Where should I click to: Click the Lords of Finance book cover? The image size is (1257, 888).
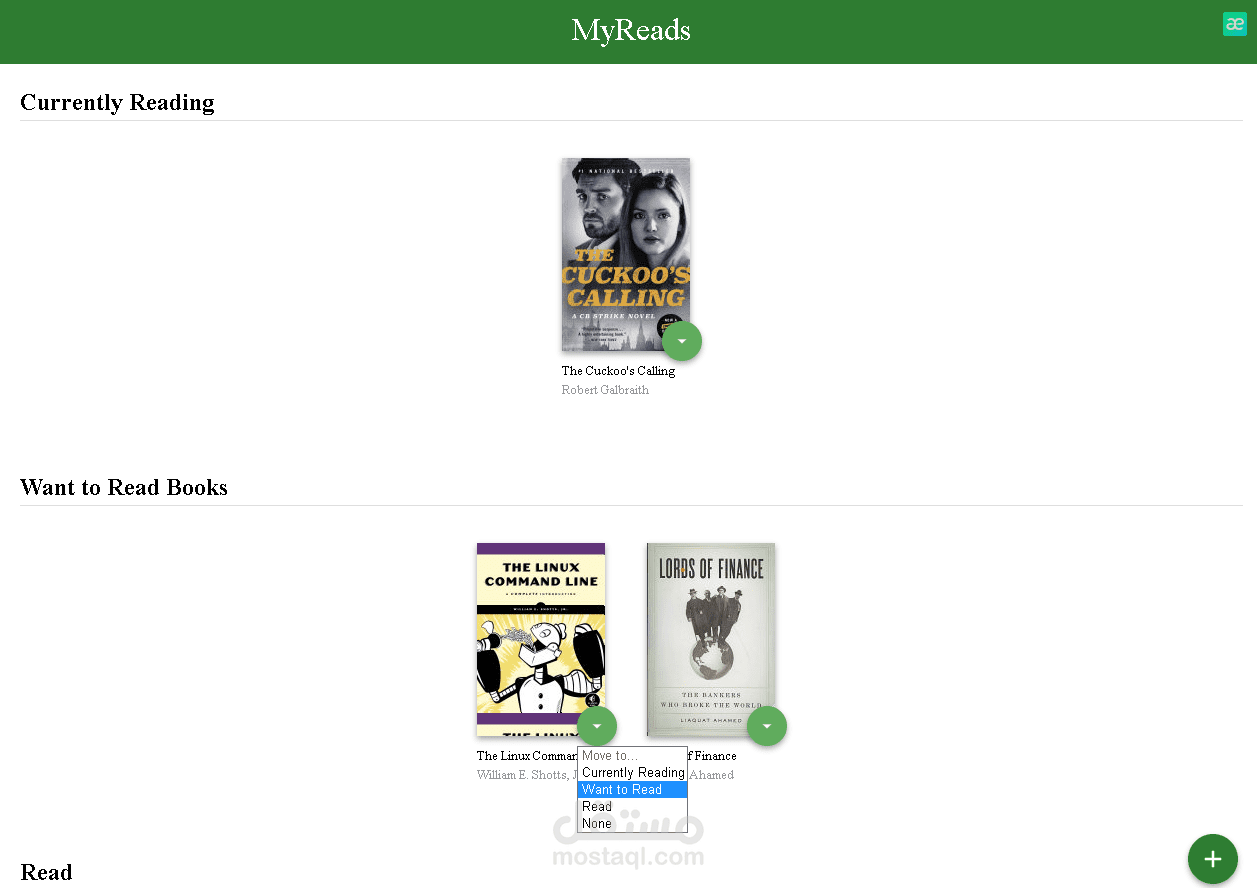tap(711, 639)
